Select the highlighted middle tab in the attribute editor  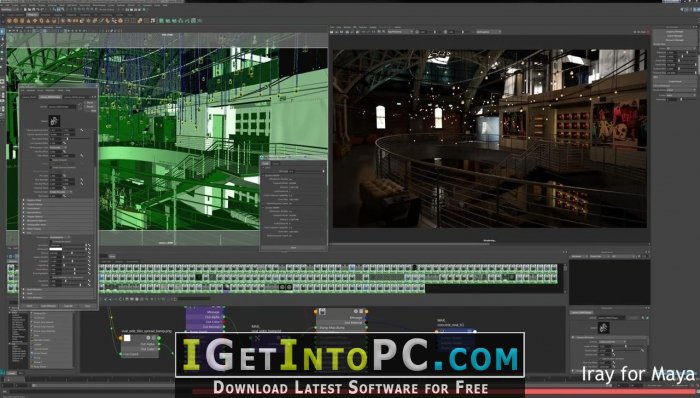point(50,97)
